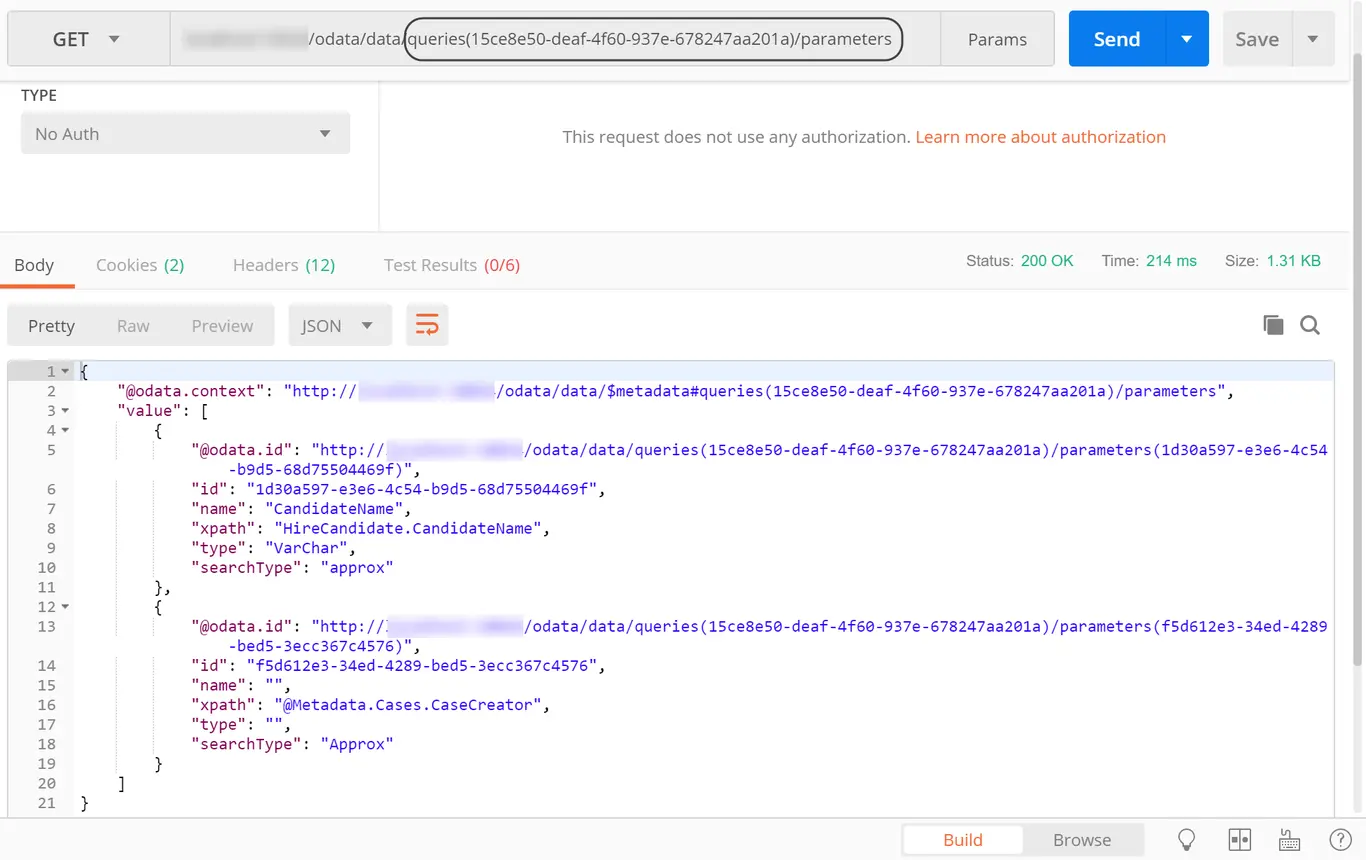Open the JSON format dropdown
This screenshot has height=860, width=1366.
point(340,326)
